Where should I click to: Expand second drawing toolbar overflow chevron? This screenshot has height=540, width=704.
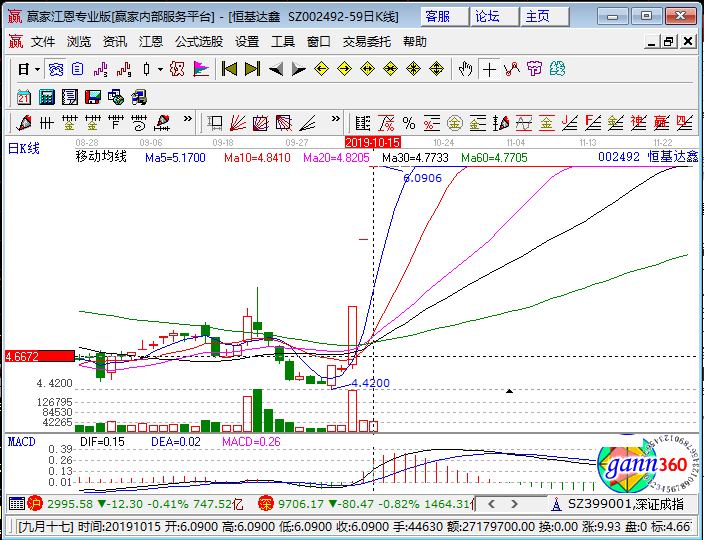tap(335, 119)
